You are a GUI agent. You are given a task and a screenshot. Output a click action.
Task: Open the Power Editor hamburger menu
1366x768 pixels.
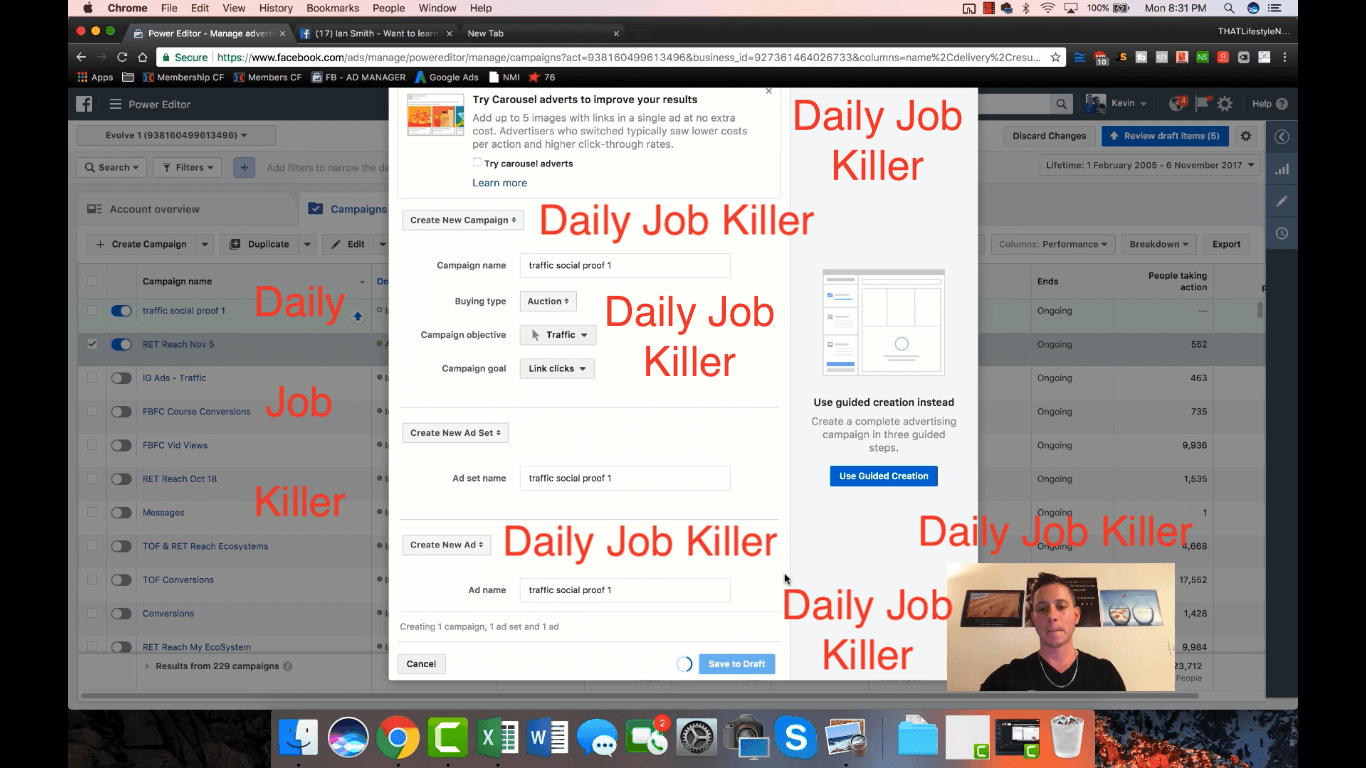coord(115,104)
